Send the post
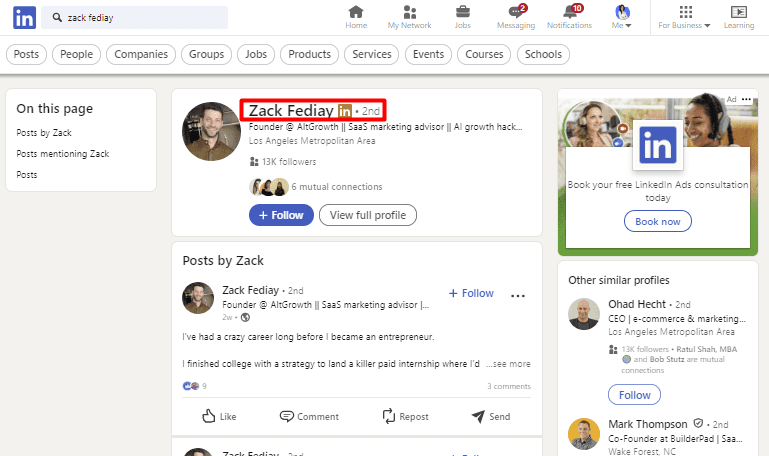The height and width of the screenshot is (456, 769). [491, 416]
